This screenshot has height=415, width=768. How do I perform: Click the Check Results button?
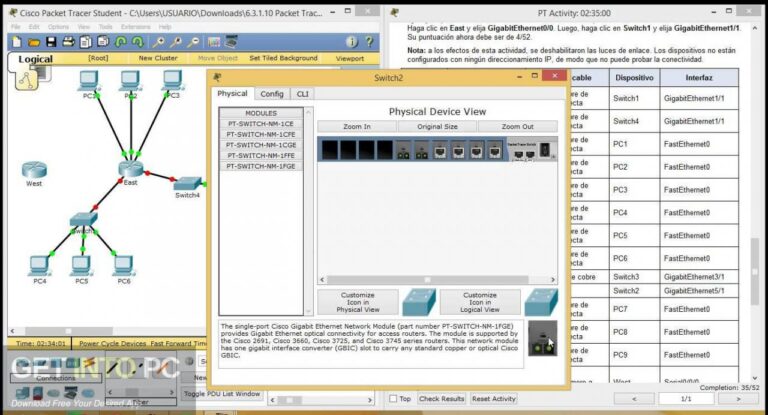click(441, 399)
